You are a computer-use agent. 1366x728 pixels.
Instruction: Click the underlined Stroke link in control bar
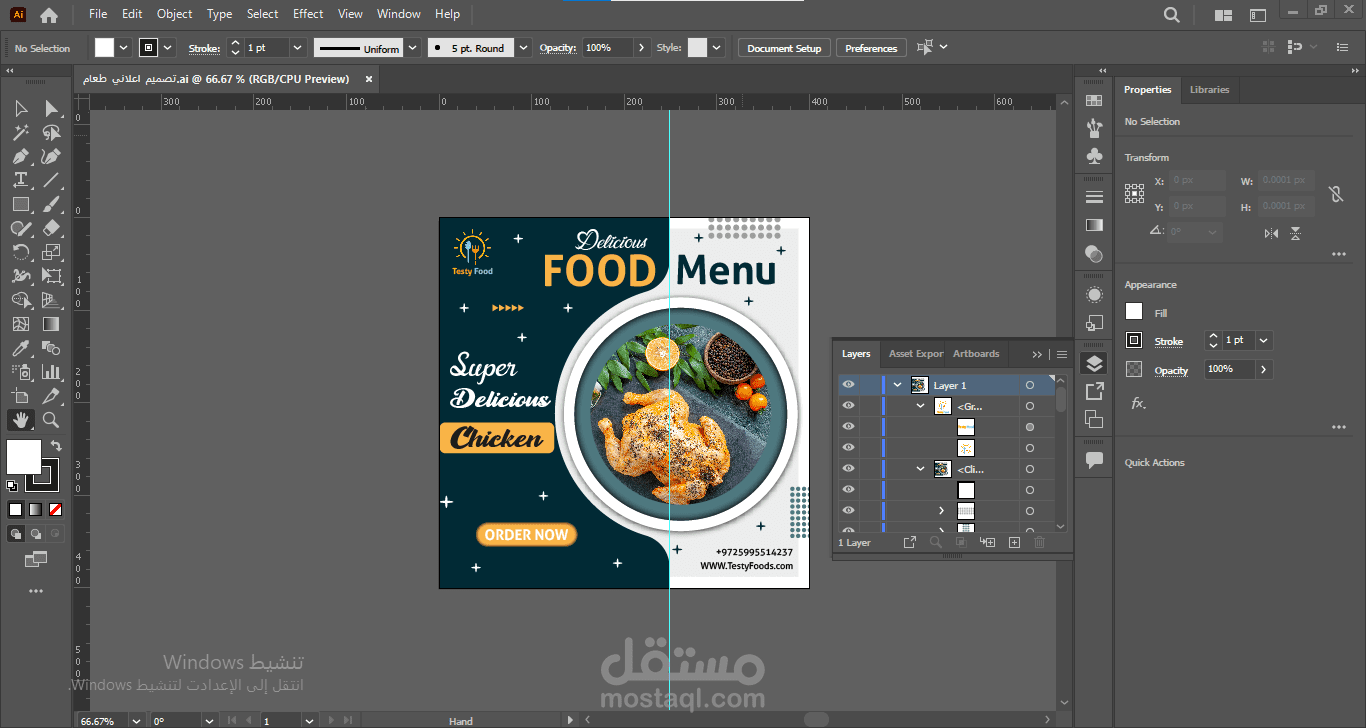[204, 48]
